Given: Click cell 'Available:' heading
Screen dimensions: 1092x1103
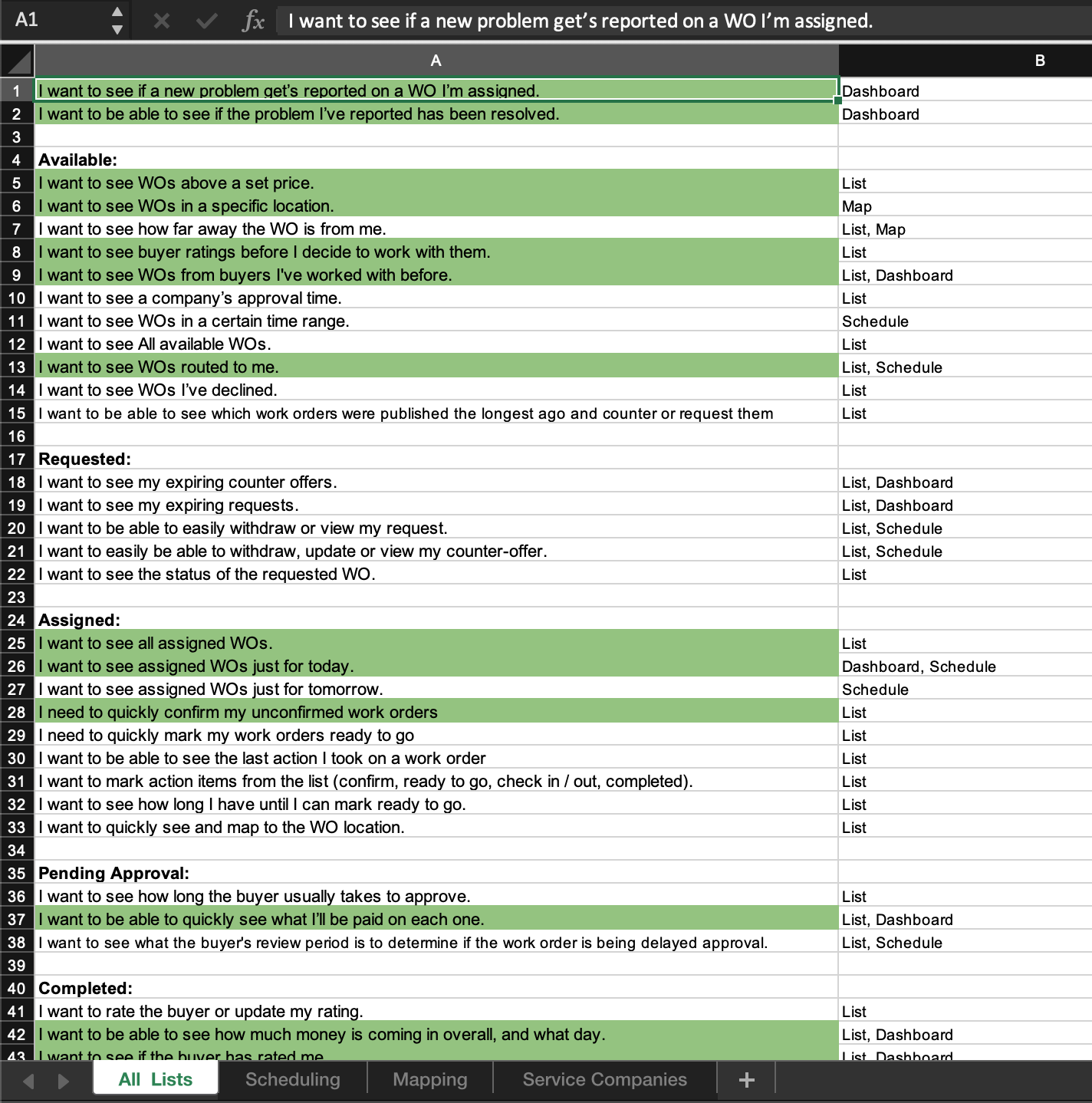Looking at the screenshot, I should pyautogui.click(x=436, y=160).
